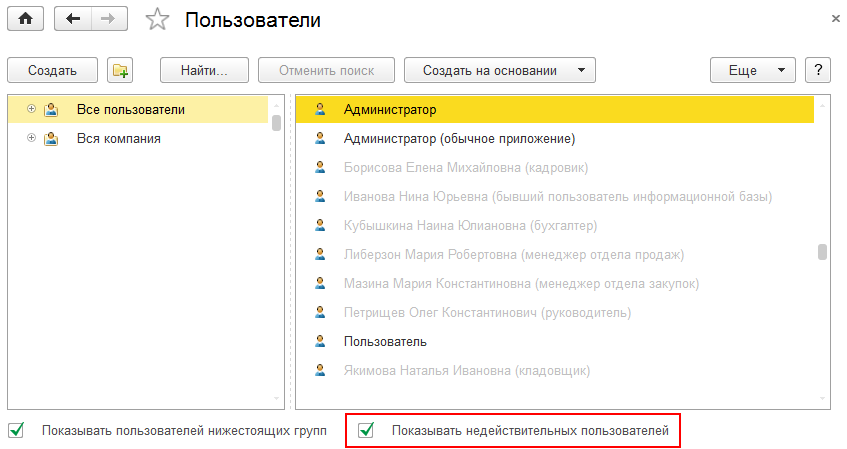The image size is (847, 449).
Task: Add page to favorites with star icon
Action: click(x=157, y=20)
